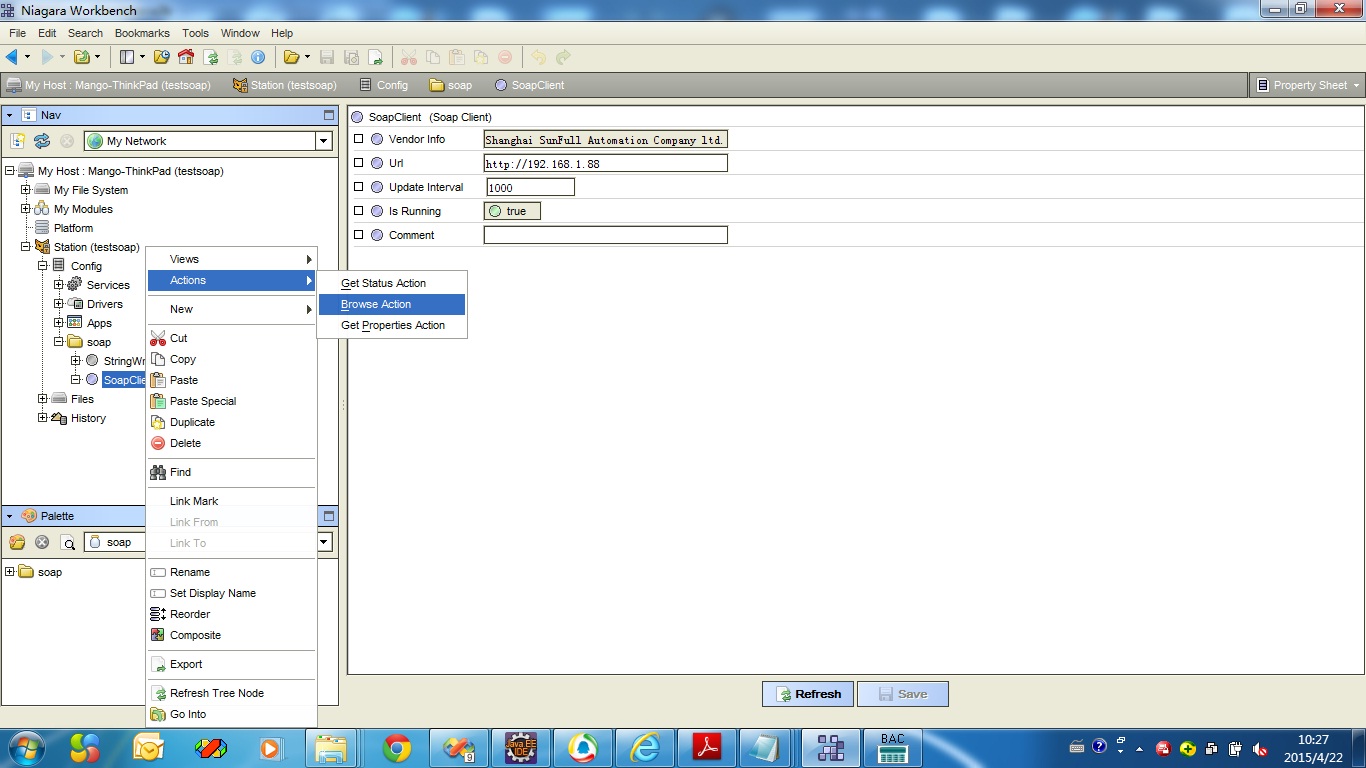Click My Host icon in breadcrumb bar
The width and height of the screenshot is (1366, 768).
tap(14, 85)
